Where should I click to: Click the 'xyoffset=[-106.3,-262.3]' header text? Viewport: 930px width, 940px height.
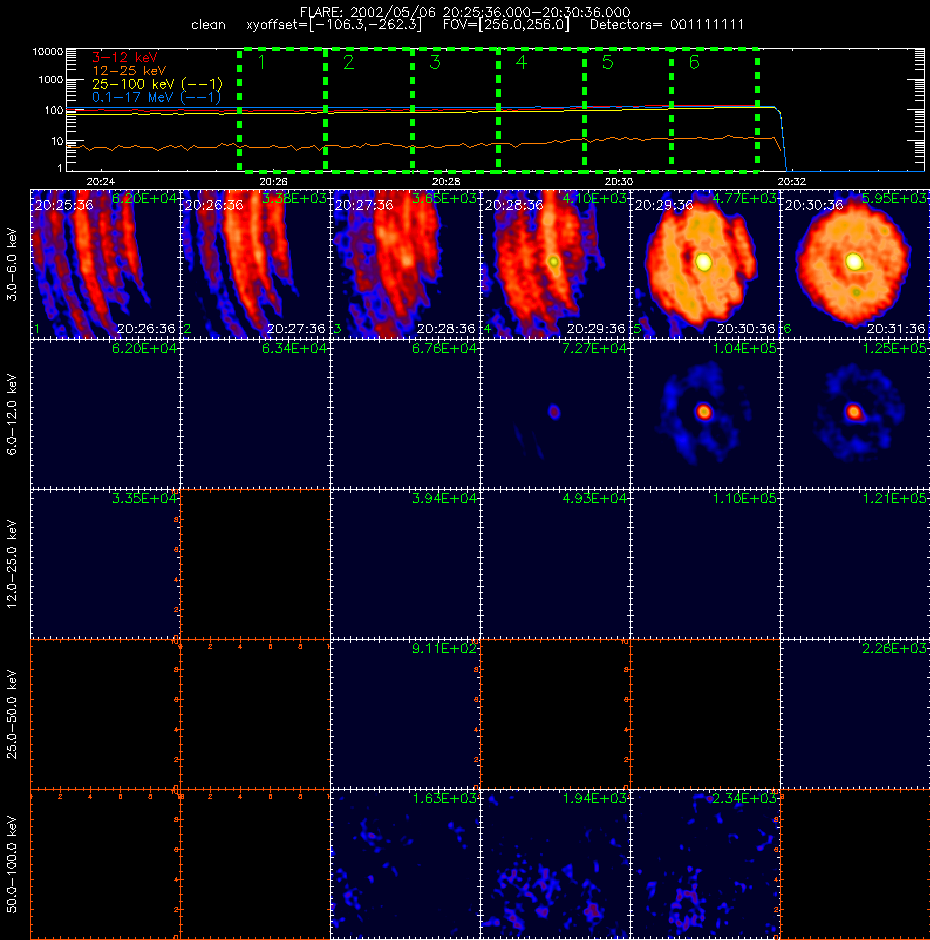coord(334,25)
